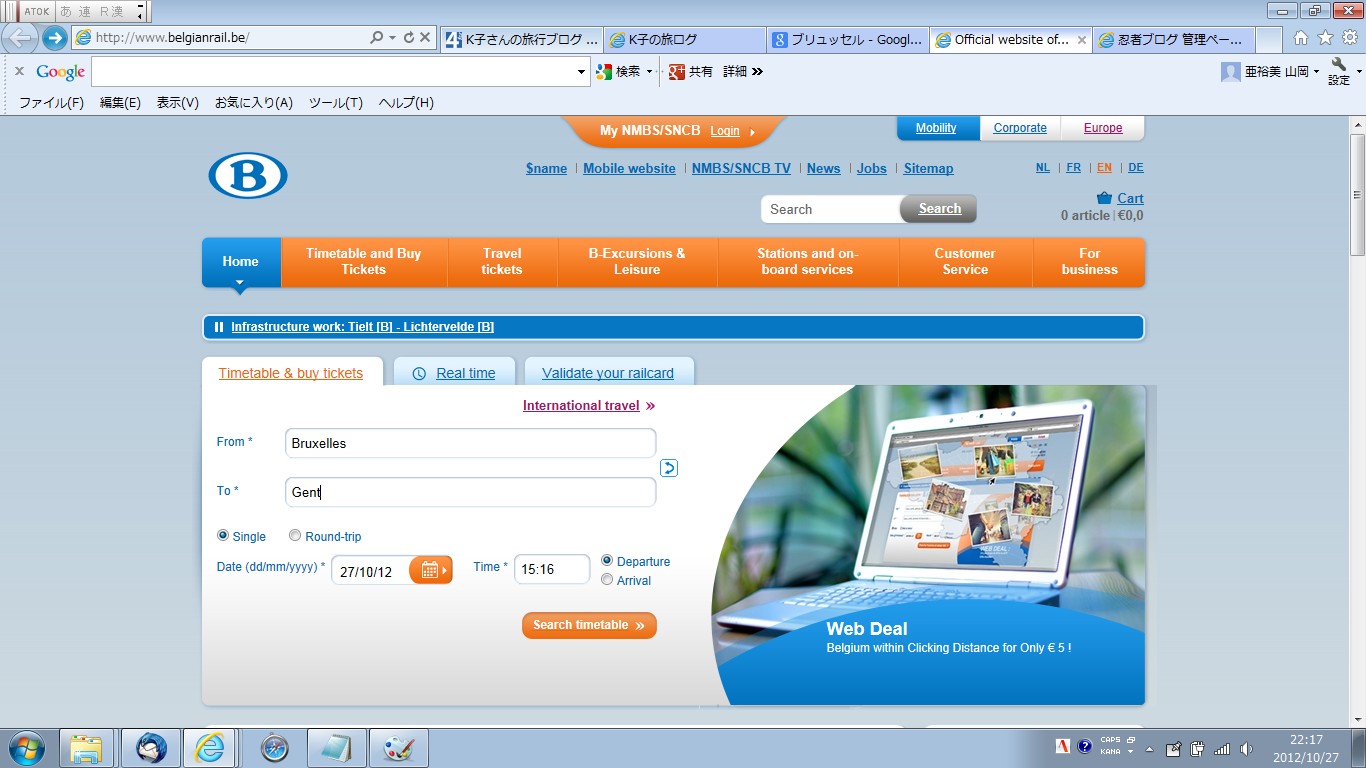This screenshot has width=1366, height=768.
Task: Click the Belgian Rail B logo
Action: pyautogui.click(x=247, y=175)
